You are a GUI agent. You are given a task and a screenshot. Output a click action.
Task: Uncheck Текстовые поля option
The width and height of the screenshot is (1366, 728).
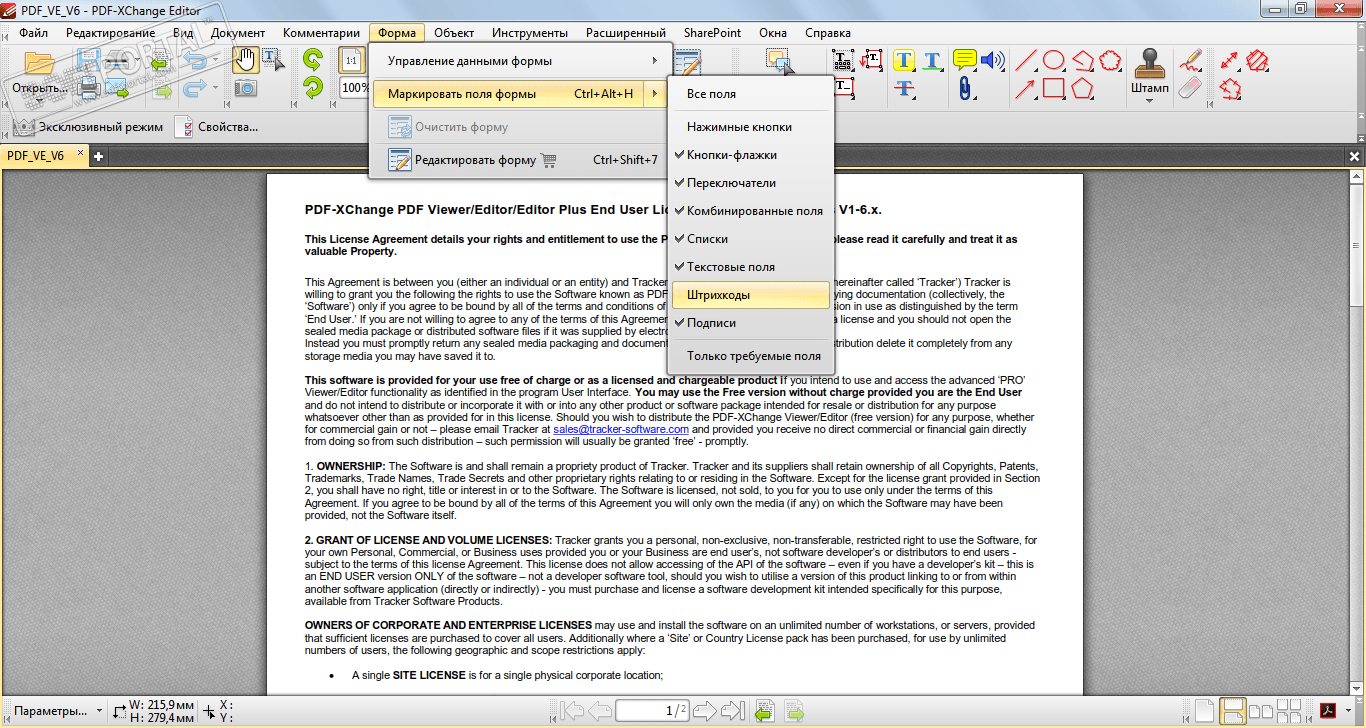750,267
